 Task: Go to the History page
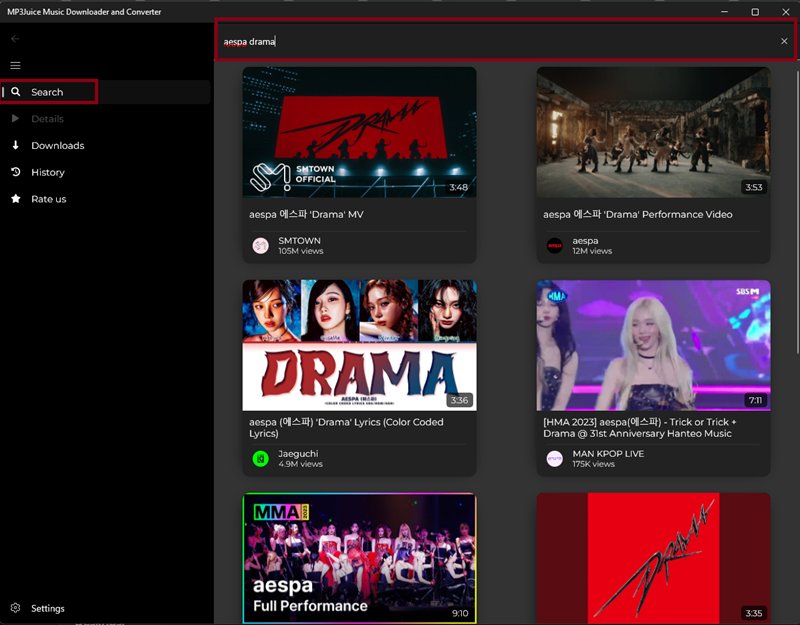coord(106,172)
